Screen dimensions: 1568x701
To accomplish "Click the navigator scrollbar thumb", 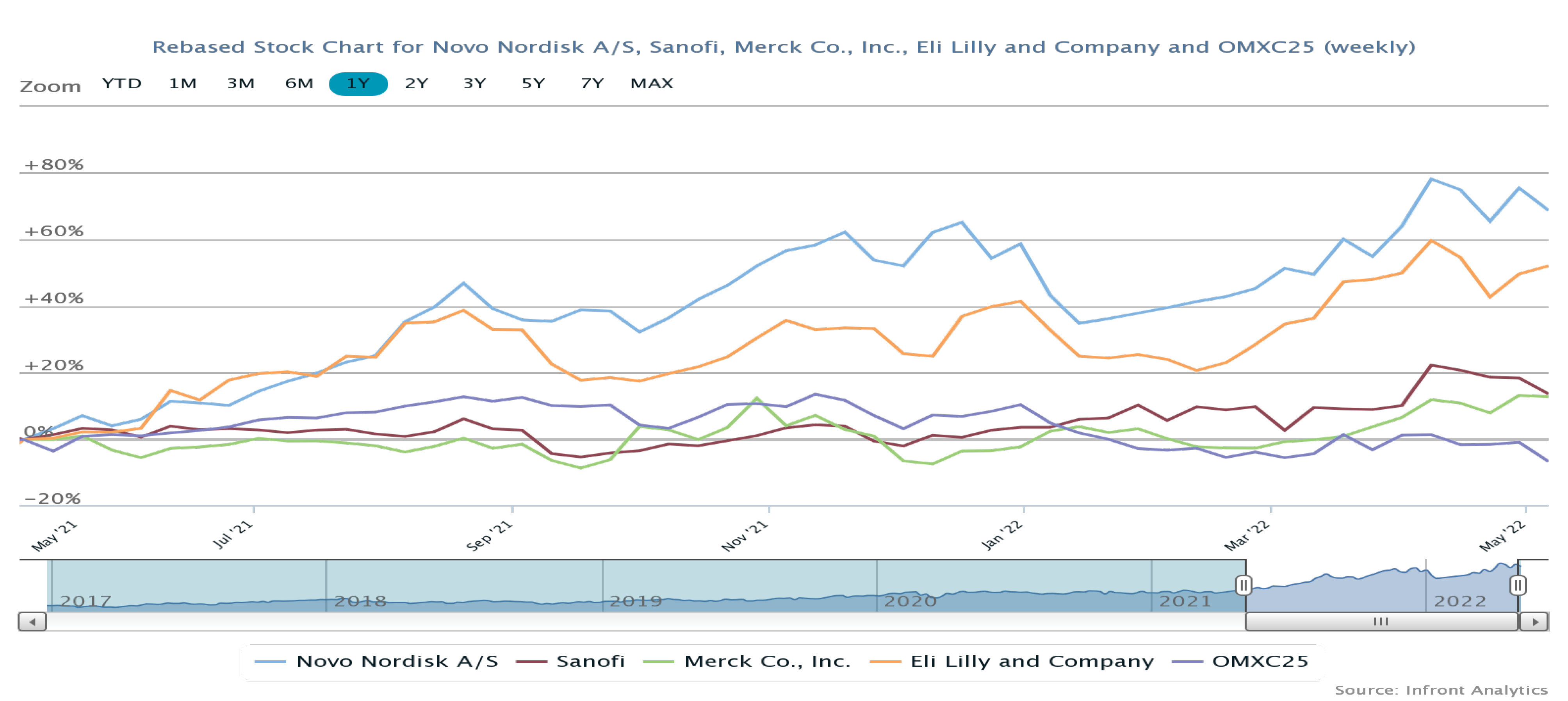I will pos(1381,622).
